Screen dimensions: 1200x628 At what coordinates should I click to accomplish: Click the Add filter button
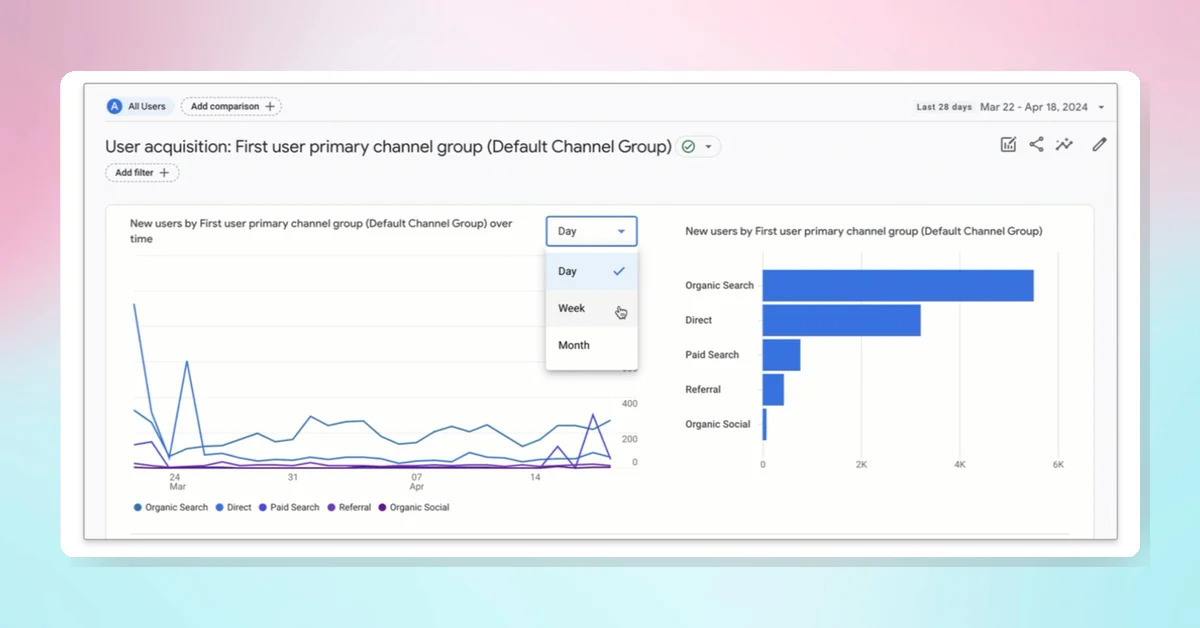(142, 173)
